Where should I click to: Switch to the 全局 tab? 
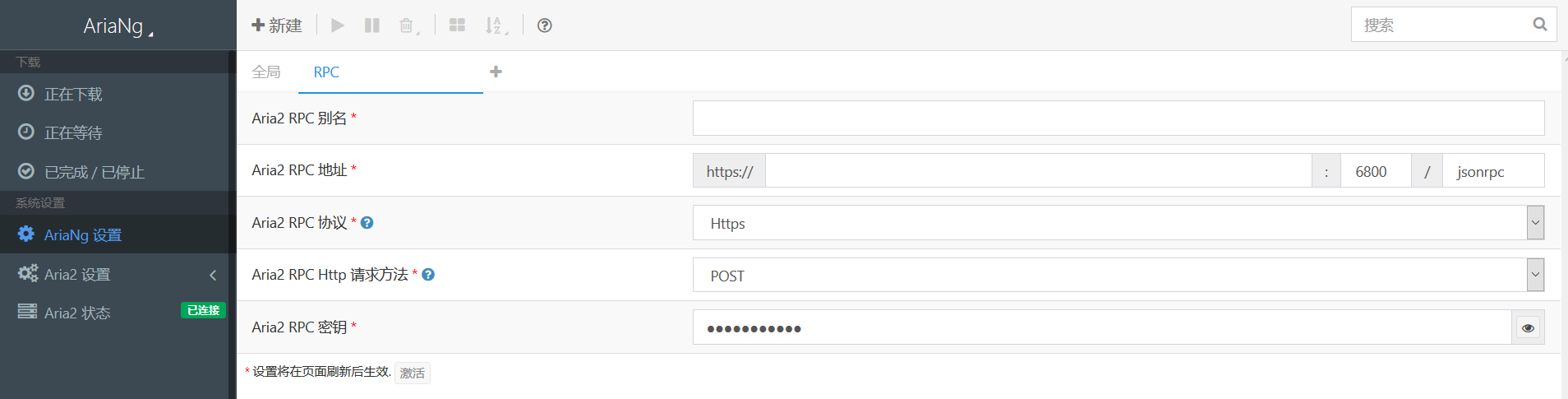pyautogui.click(x=266, y=72)
